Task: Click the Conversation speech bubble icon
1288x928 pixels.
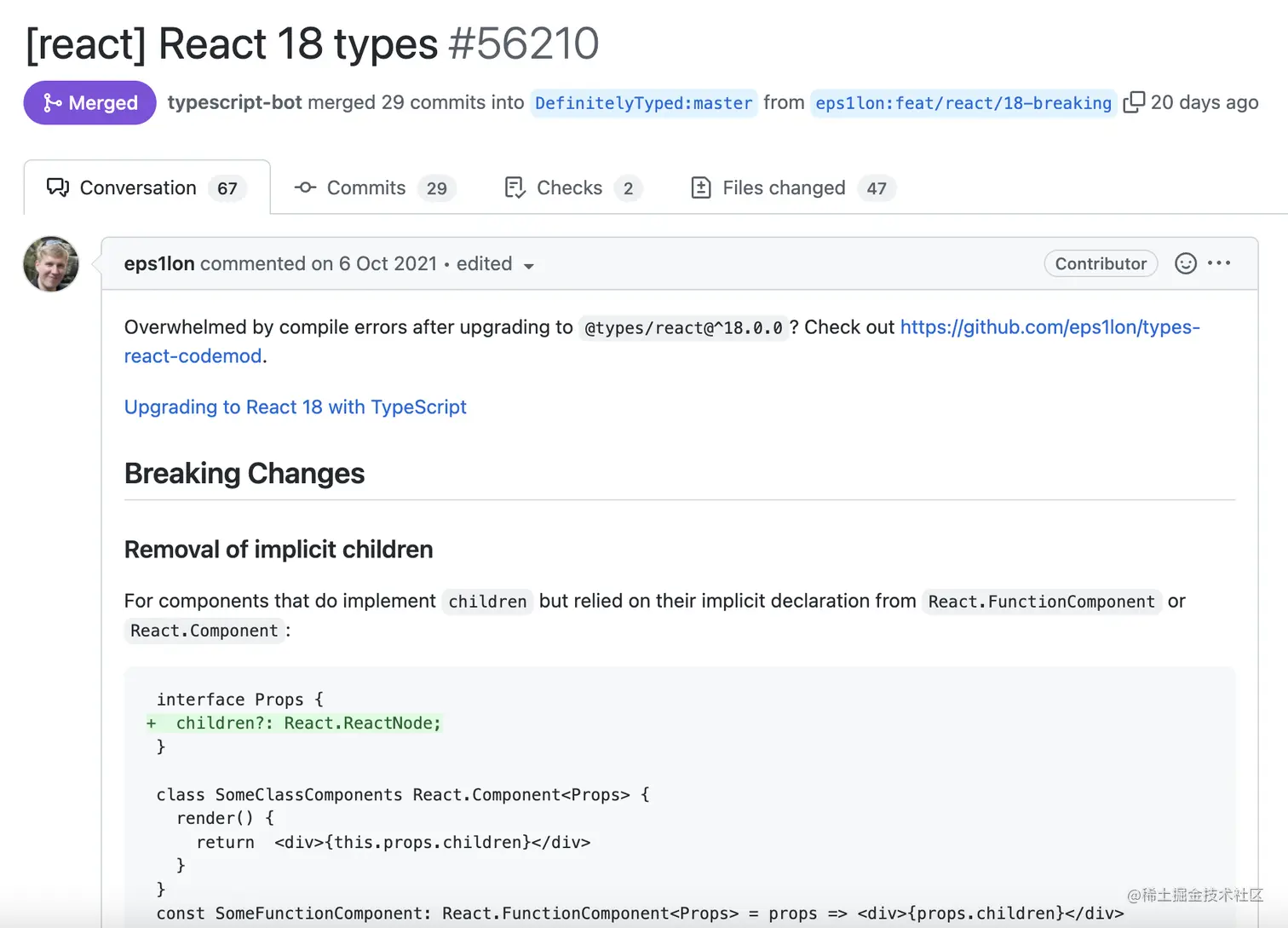Action: 58,187
